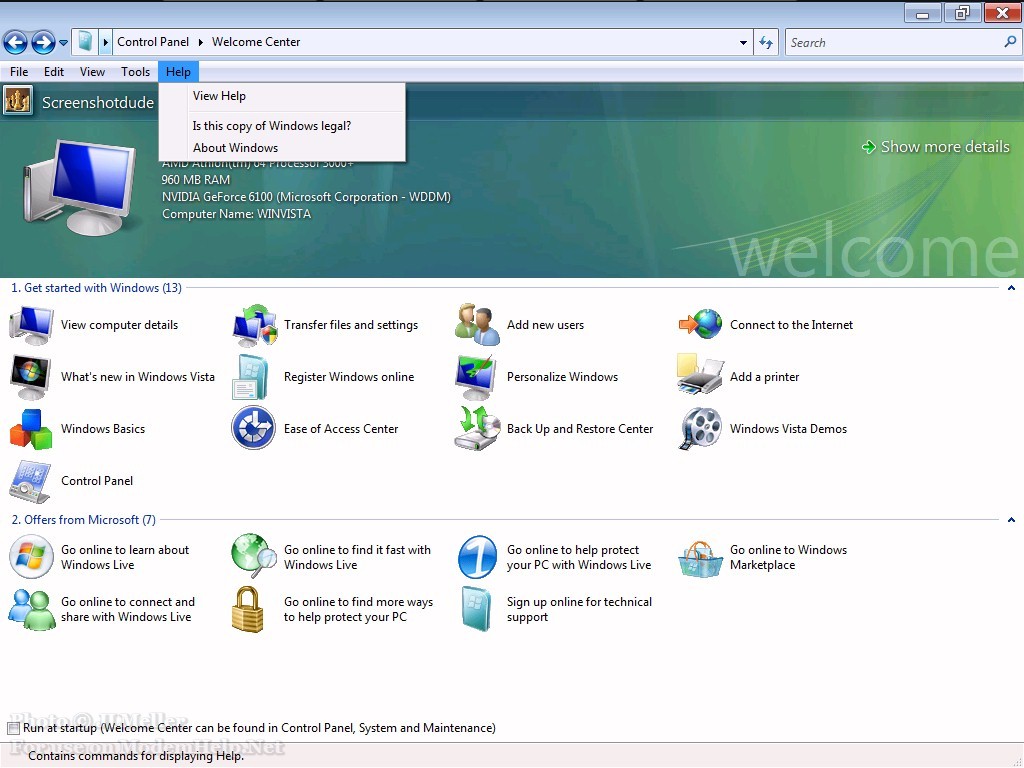Close the open Help menu

click(178, 72)
